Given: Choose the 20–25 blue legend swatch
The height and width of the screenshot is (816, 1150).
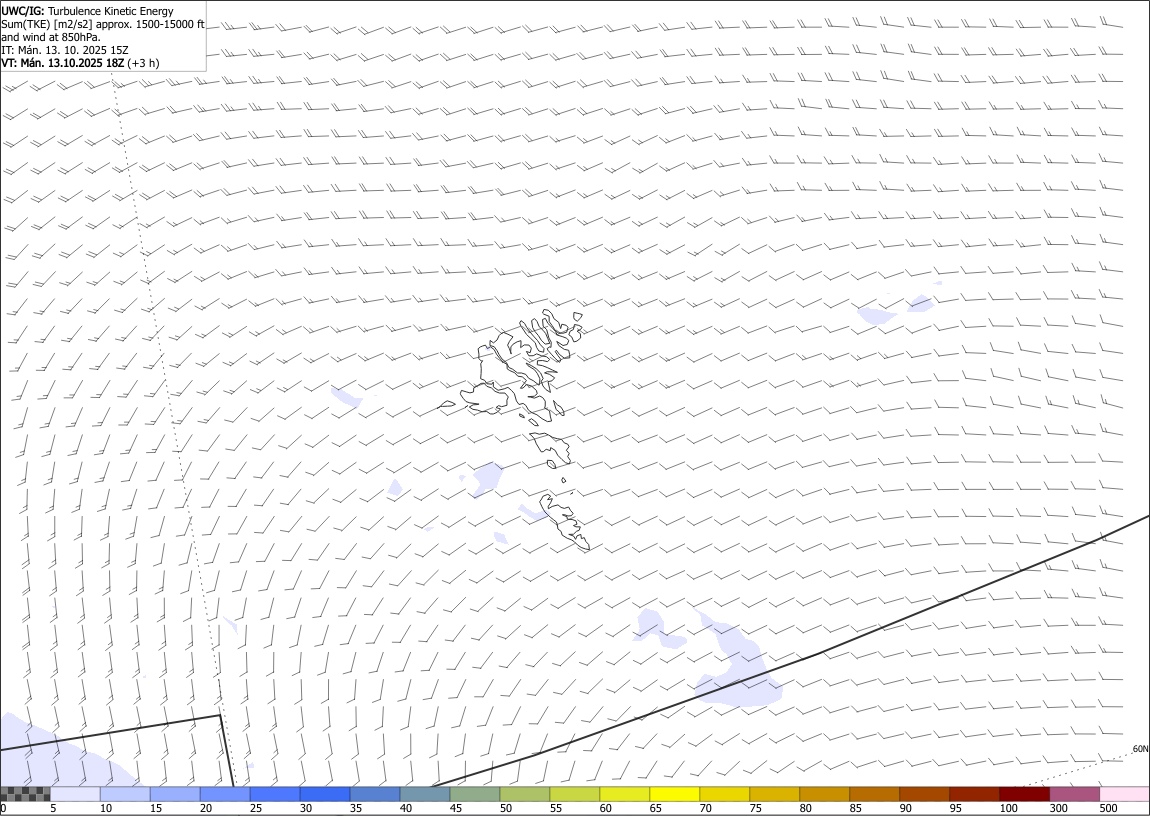Looking at the screenshot, I should (225, 794).
